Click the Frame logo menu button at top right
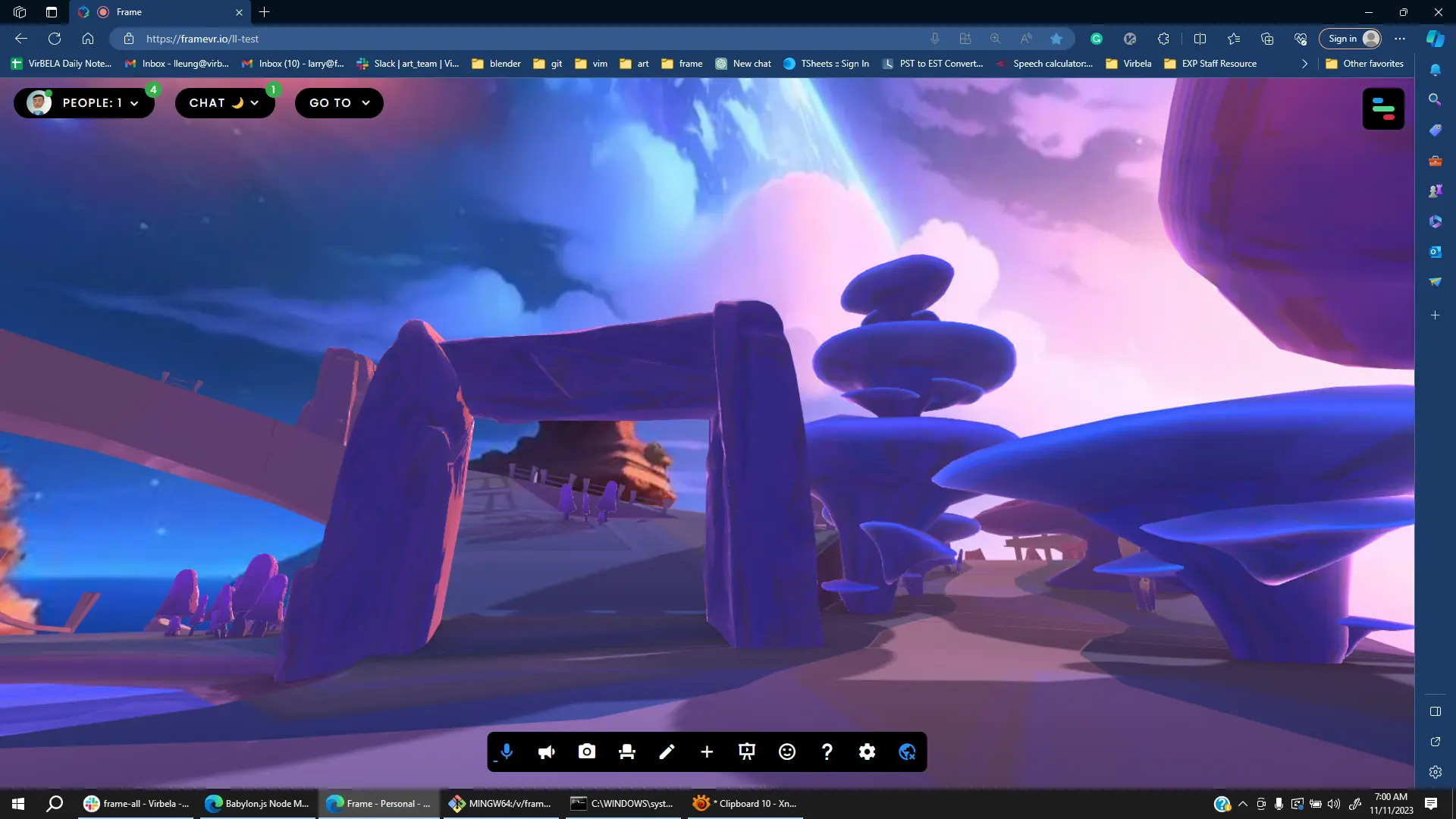The height and width of the screenshot is (819, 1456). tap(1382, 109)
